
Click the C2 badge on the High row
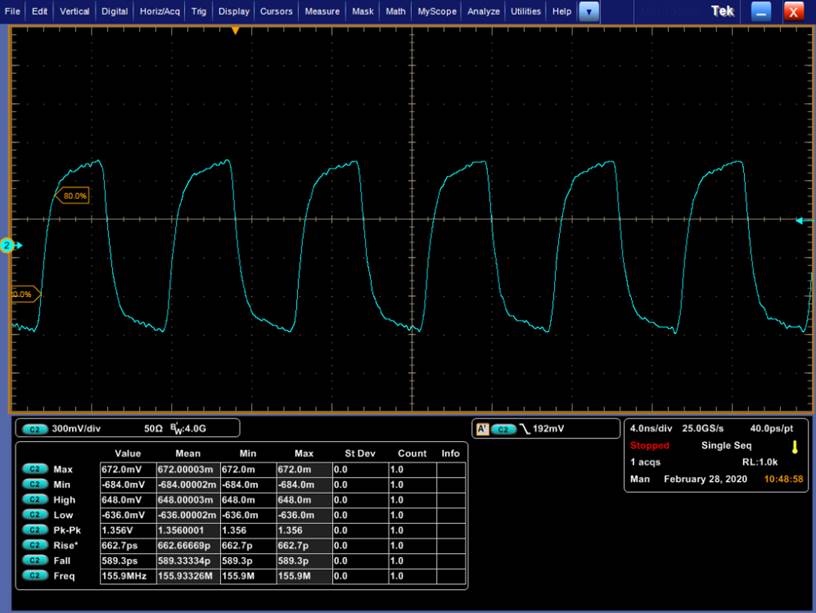click(34, 500)
